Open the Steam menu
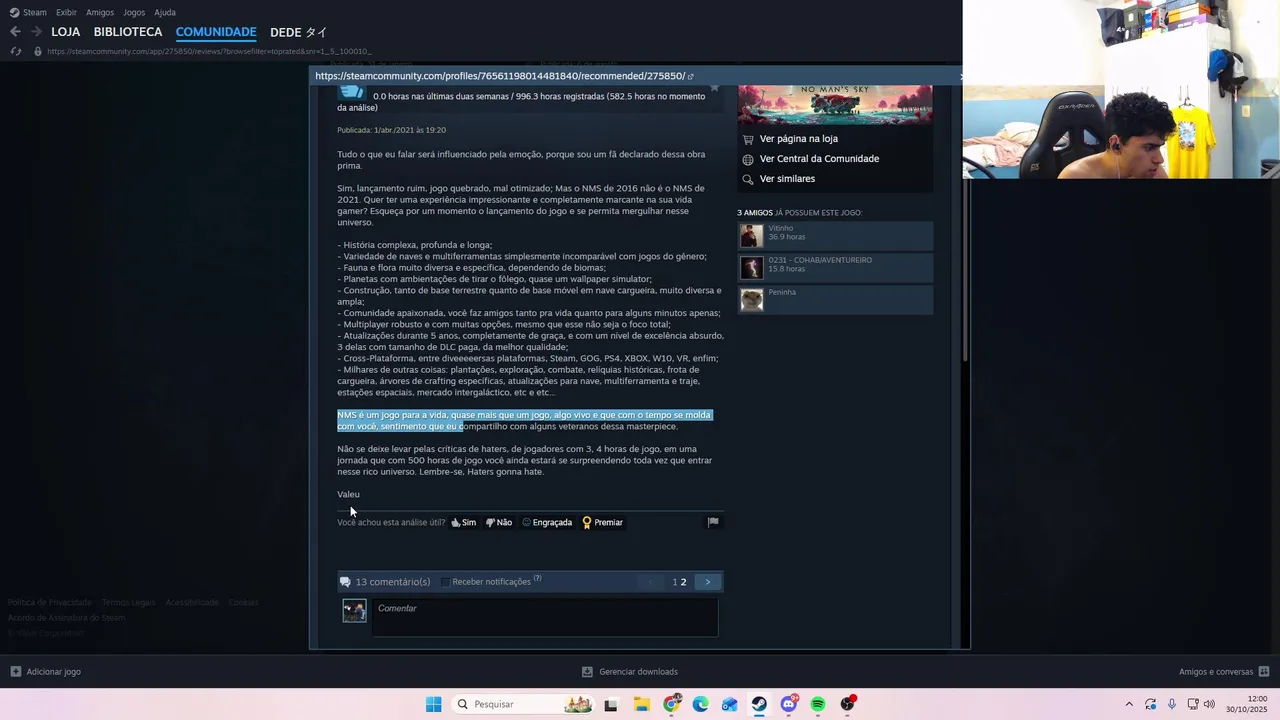Image resolution: width=1280 pixels, height=720 pixels. coord(28,12)
